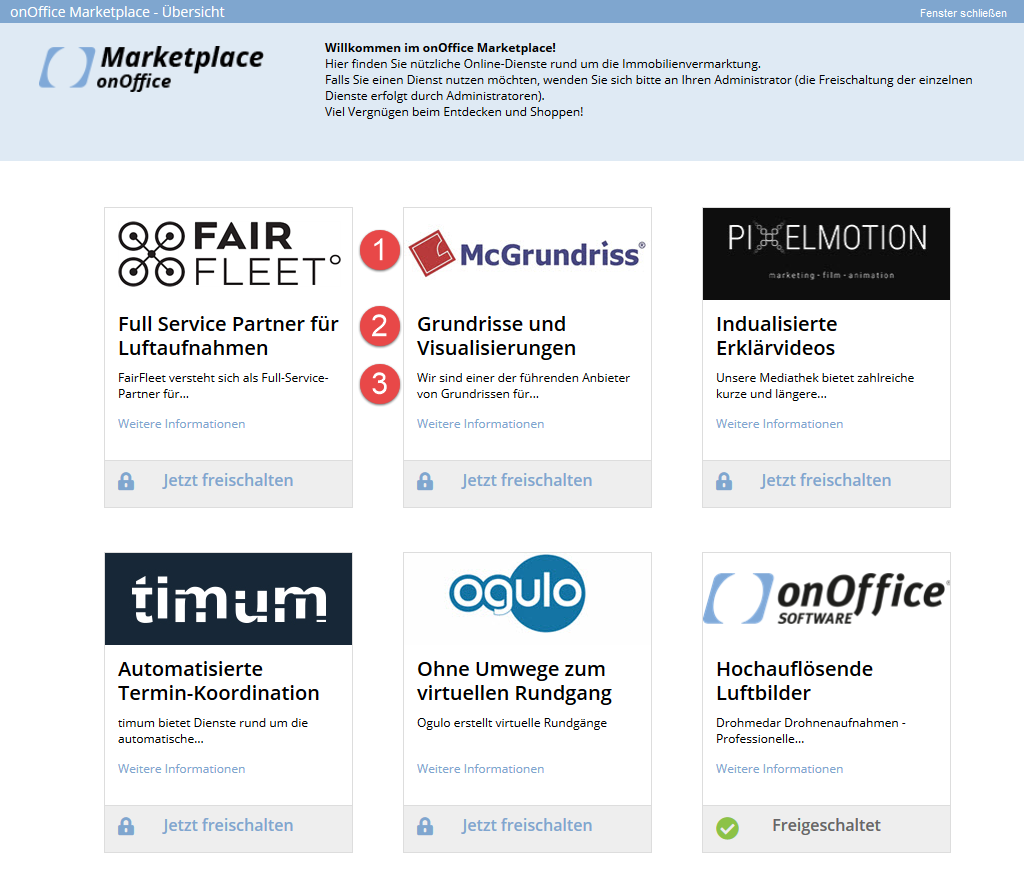Image resolution: width=1024 pixels, height=894 pixels.
Task: Click 'Jetzt freischalten' for timum
Action: (x=228, y=825)
